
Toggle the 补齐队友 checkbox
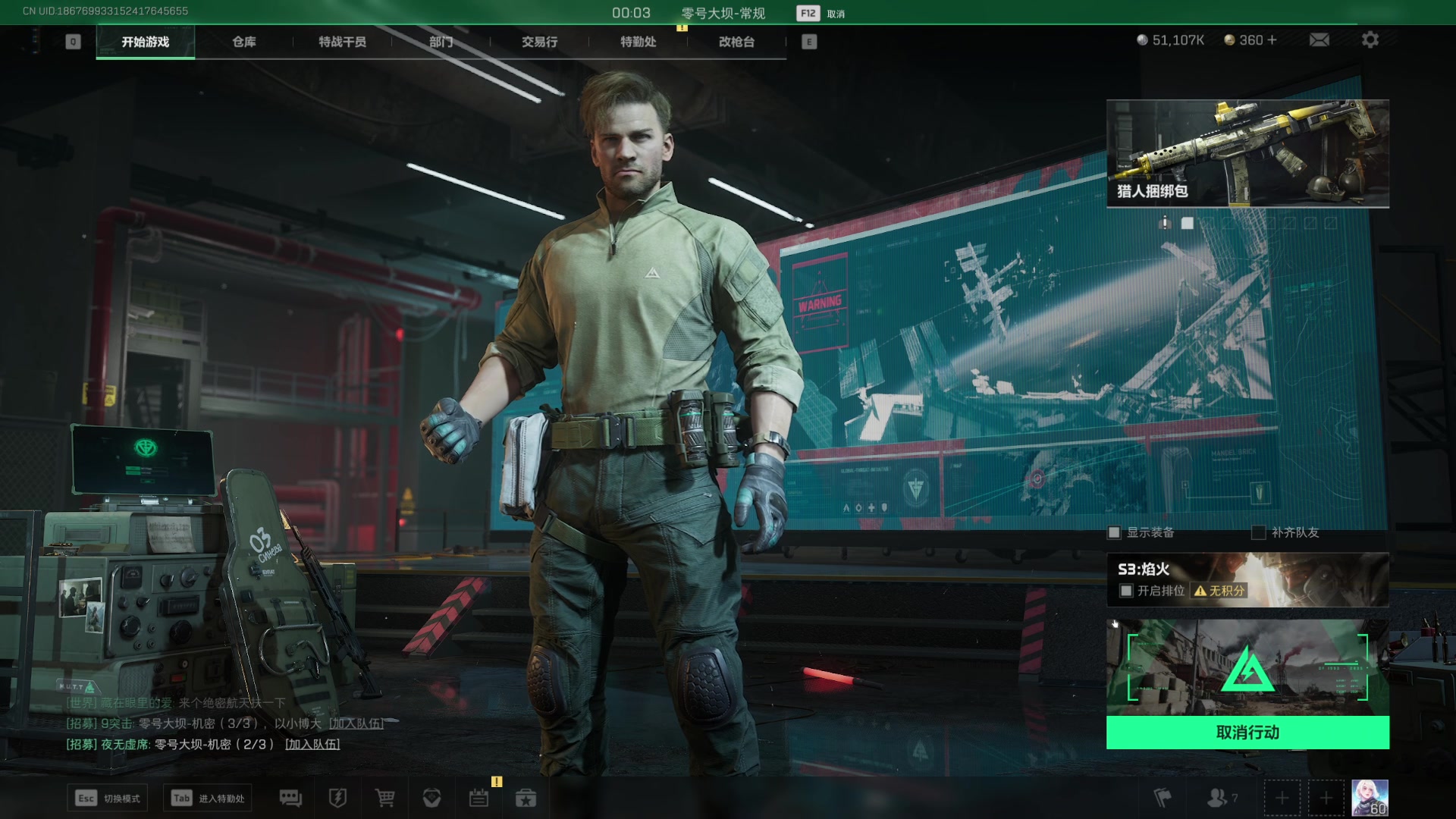click(x=1258, y=532)
